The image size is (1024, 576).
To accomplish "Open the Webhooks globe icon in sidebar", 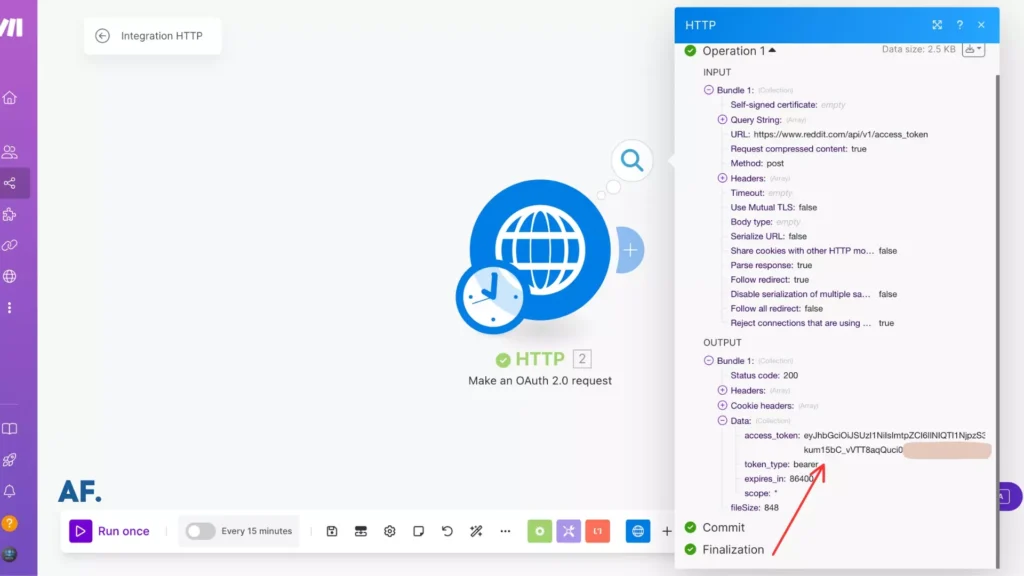I will tap(10, 276).
